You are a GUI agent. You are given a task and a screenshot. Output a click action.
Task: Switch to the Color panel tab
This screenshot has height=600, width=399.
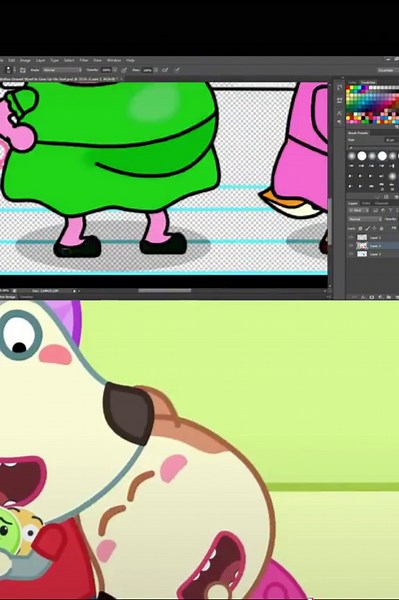pos(352,82)
